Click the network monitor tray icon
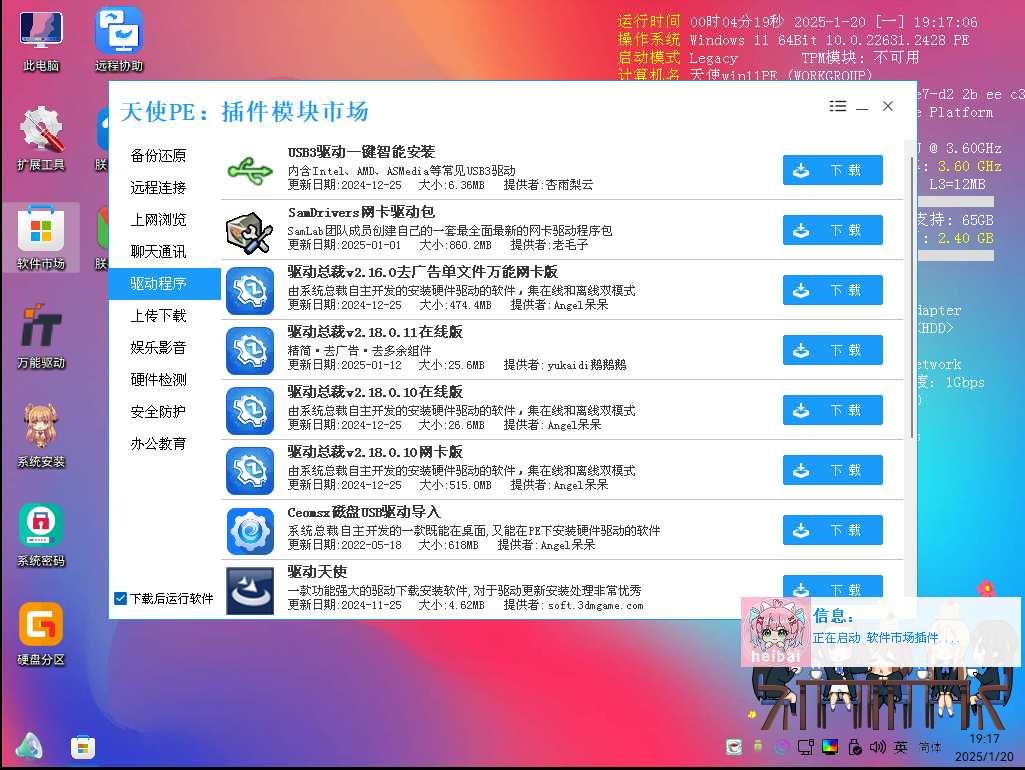The width and height of the screenshot is (1025, 770). (805, 746)
